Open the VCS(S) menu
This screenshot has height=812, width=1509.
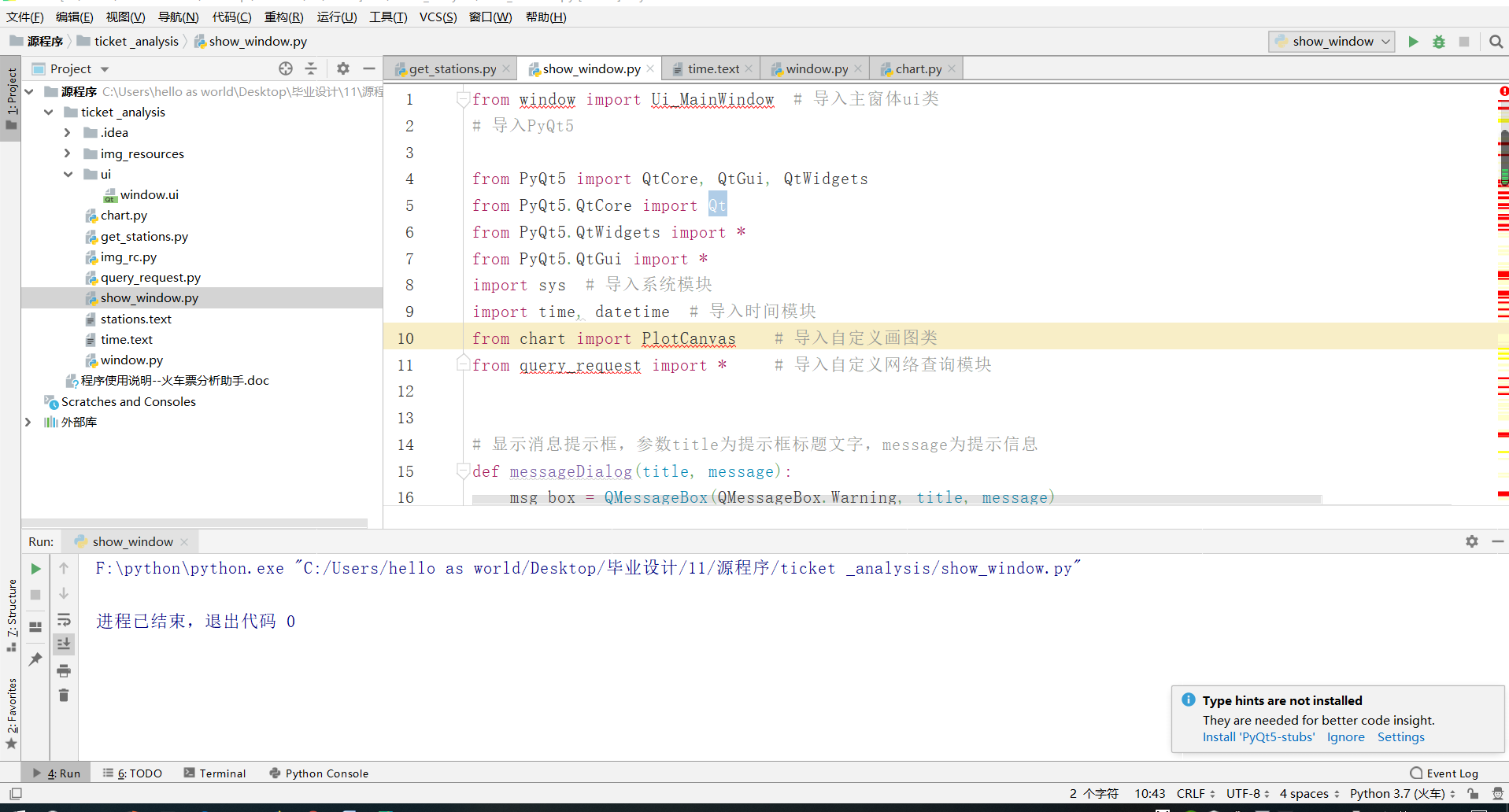438,17
